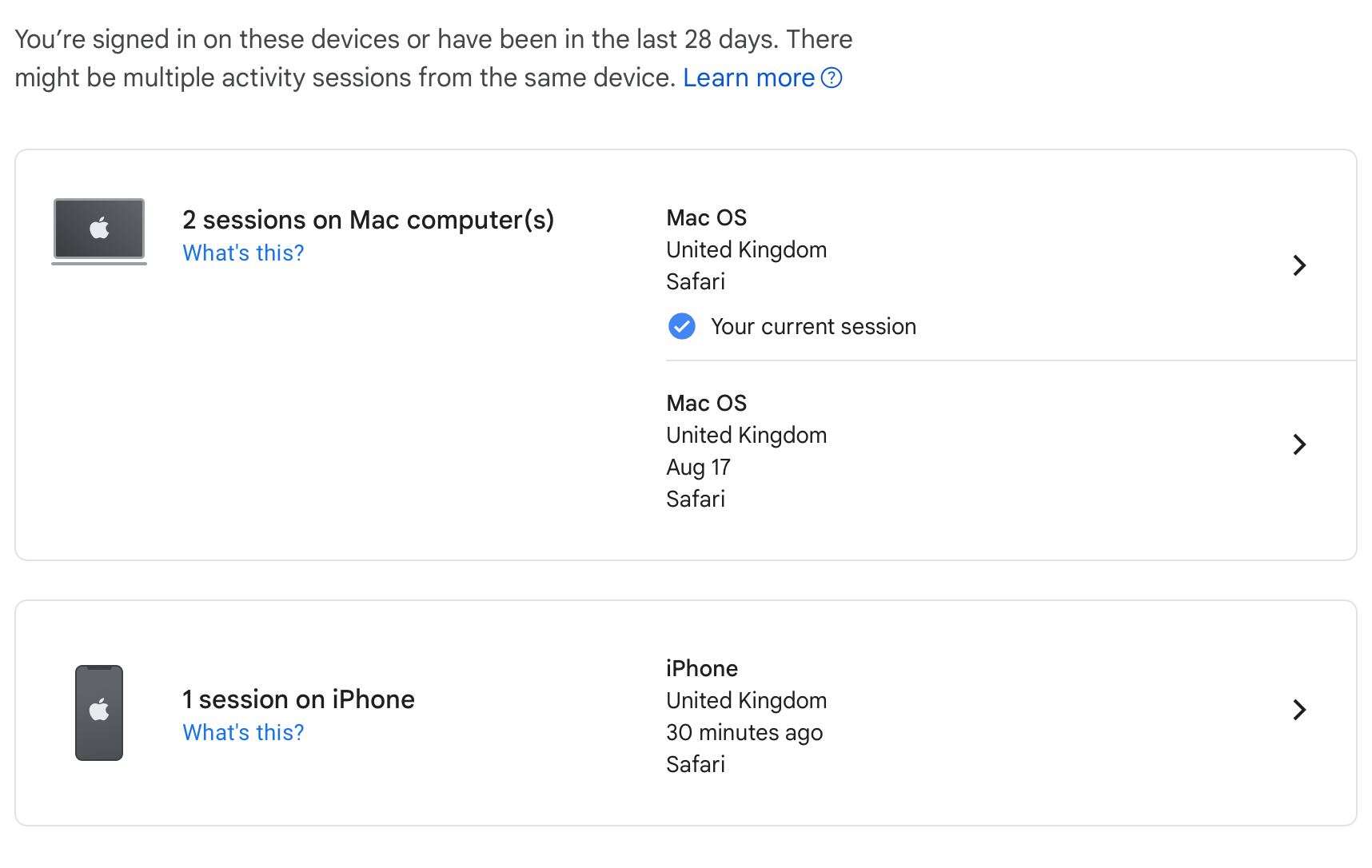Expand the Aug 17 Mac session chevron

pyautogui.click(x=1299, y=444)
